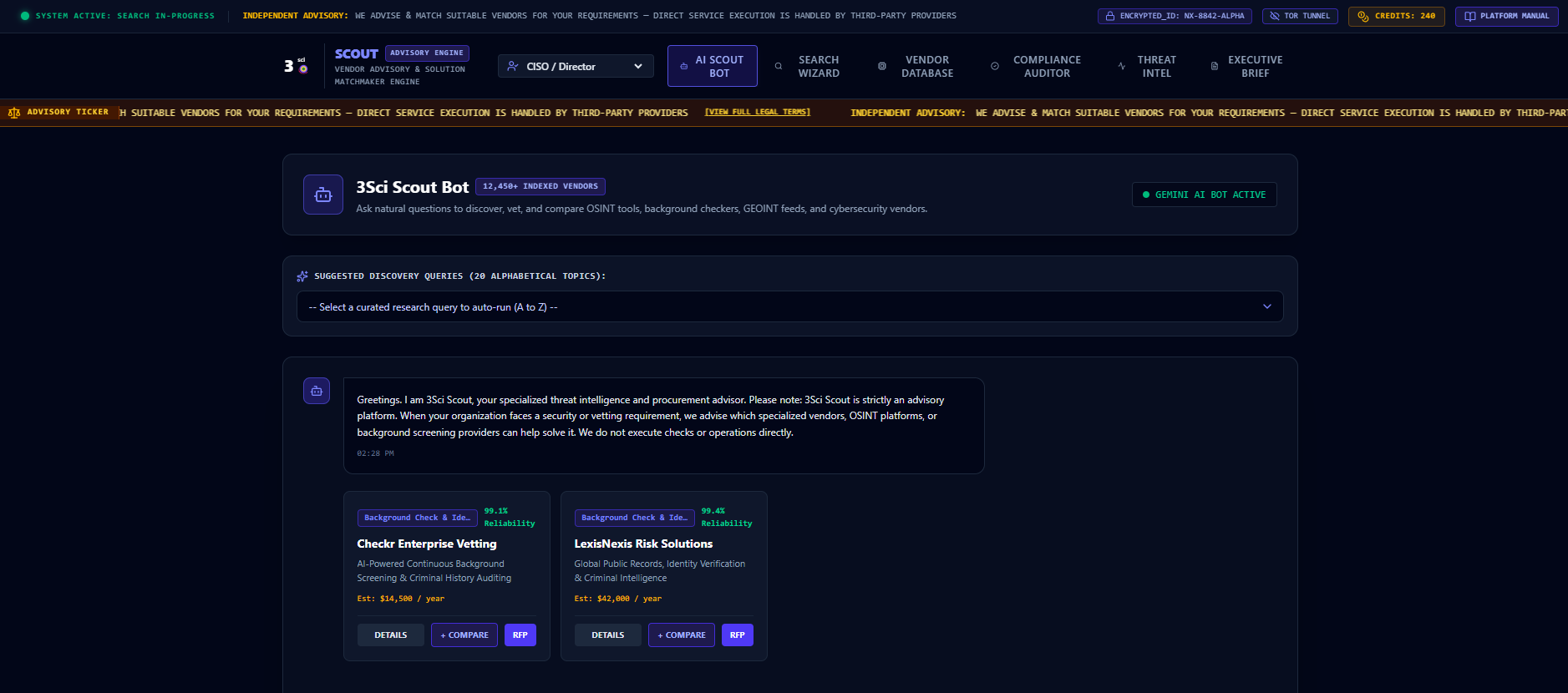The height and width of the screenshot is (693, 1568).
Task: Click the Est: $14,500 / year price
Action: pos(401,599)
